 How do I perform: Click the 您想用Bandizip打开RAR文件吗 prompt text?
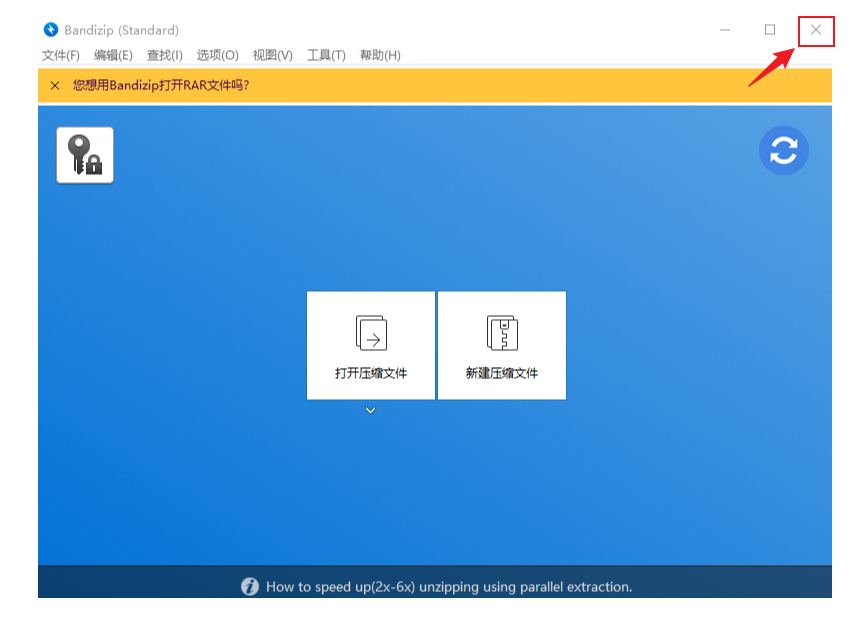[x=161, y=85]
